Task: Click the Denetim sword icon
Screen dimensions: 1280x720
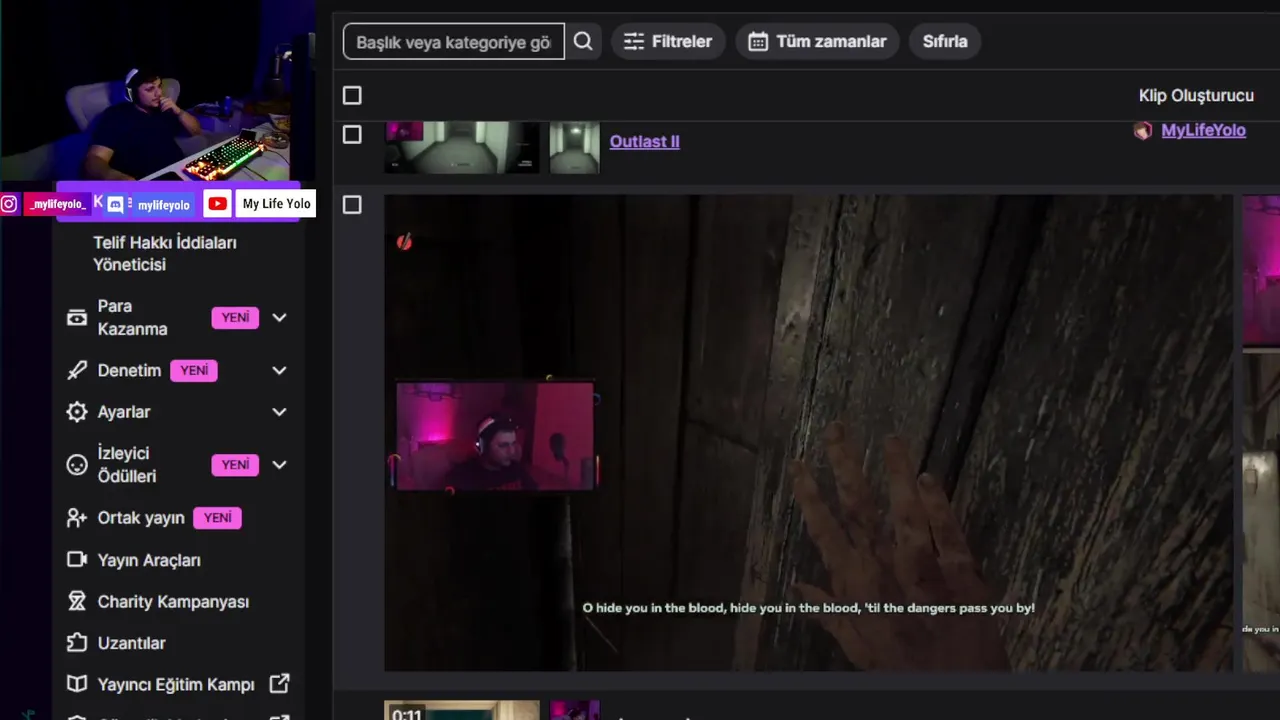Action: click(77, 370)
